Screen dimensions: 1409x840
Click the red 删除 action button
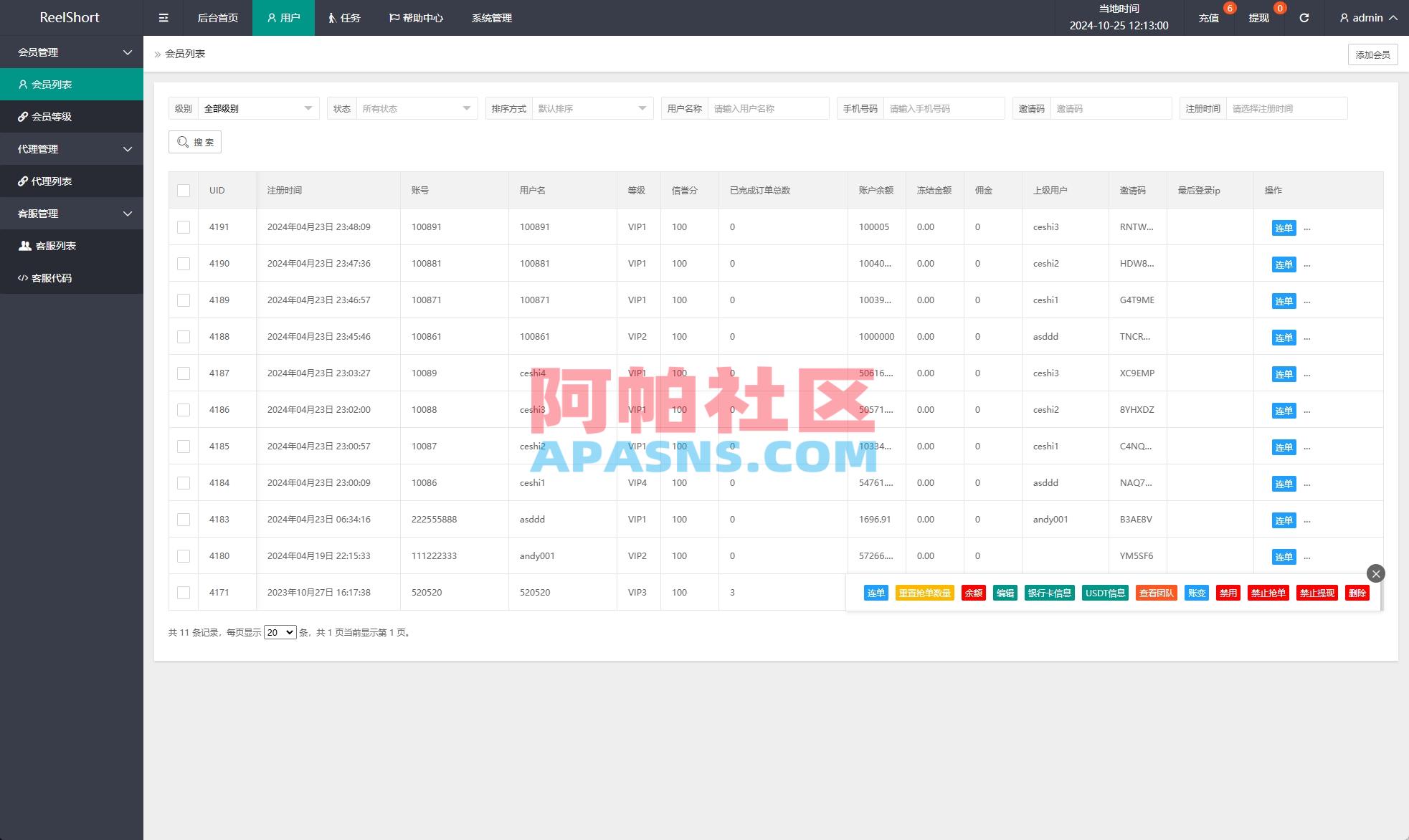coord(1356,593)
